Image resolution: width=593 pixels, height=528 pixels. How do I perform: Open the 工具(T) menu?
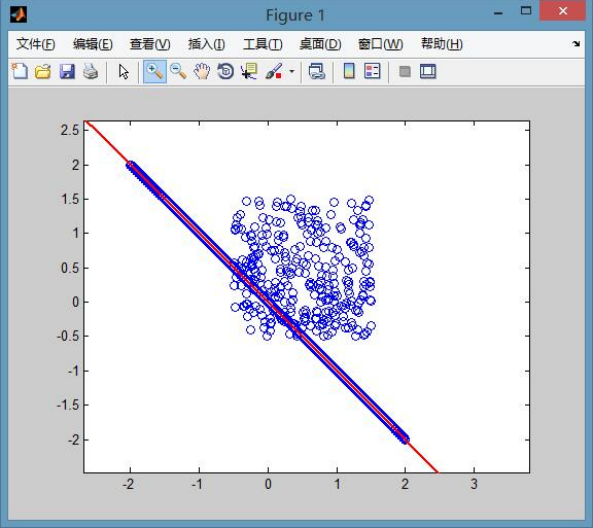point(262,44)
